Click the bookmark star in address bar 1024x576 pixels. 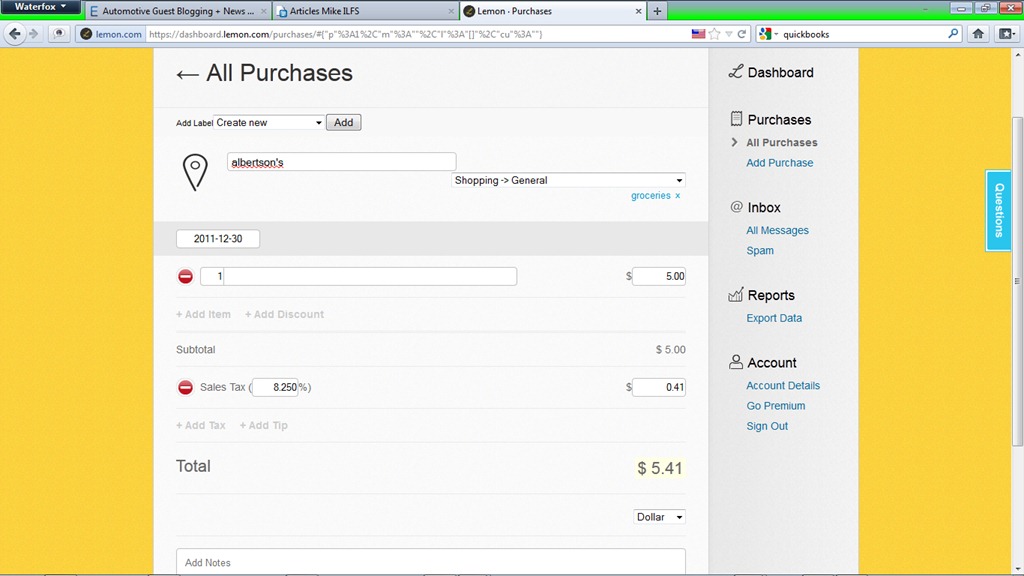pos(714,34)
